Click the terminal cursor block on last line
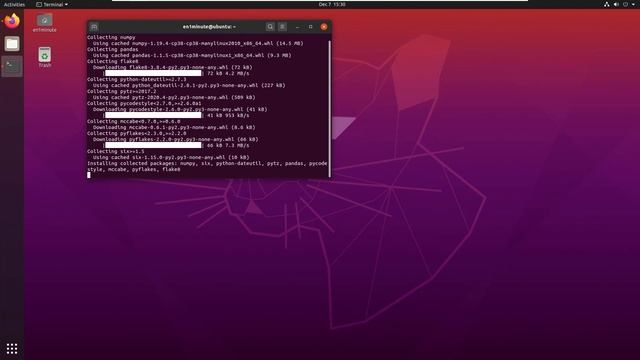 [89, 175]
